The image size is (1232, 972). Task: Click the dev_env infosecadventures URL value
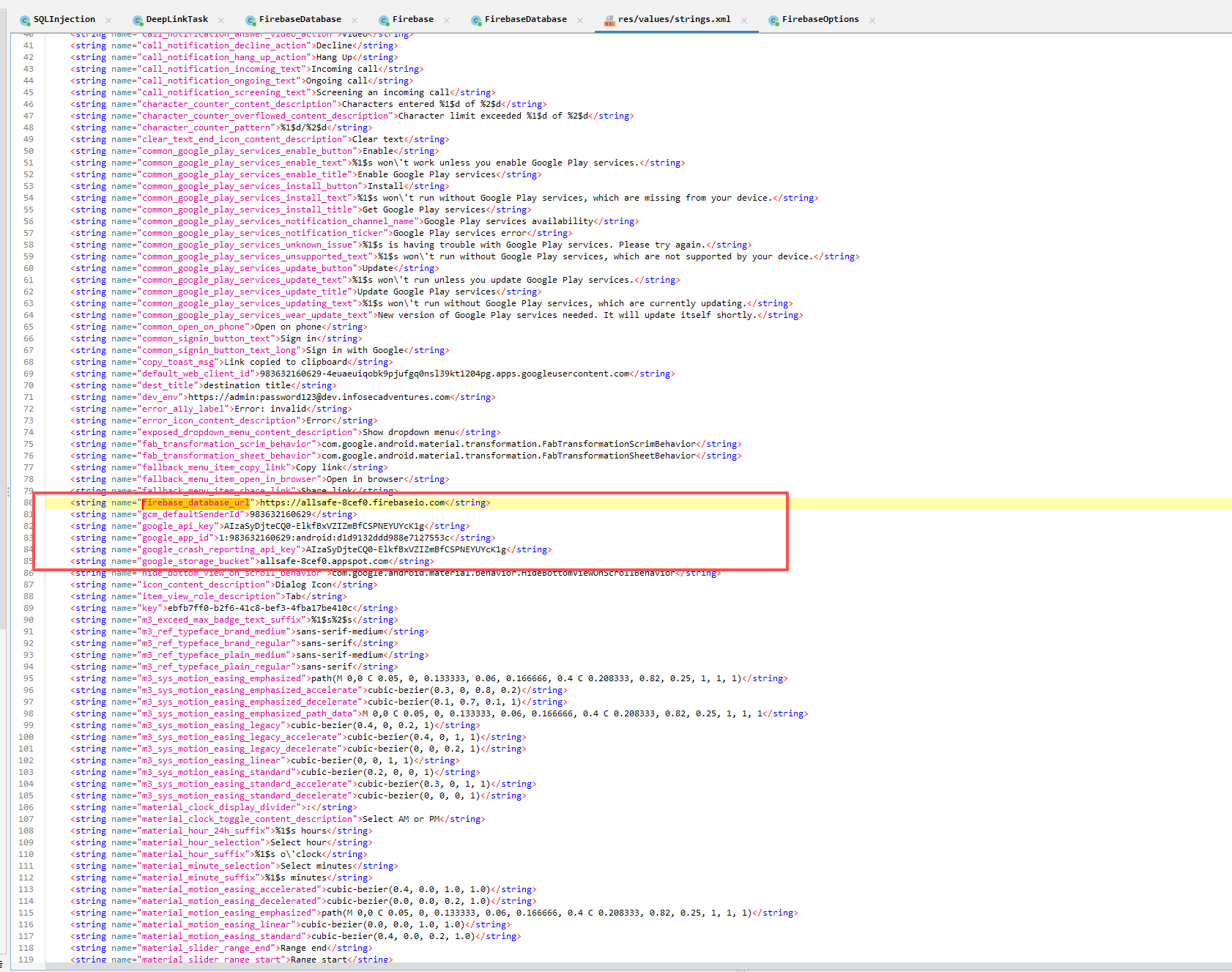tap(319, 397)
